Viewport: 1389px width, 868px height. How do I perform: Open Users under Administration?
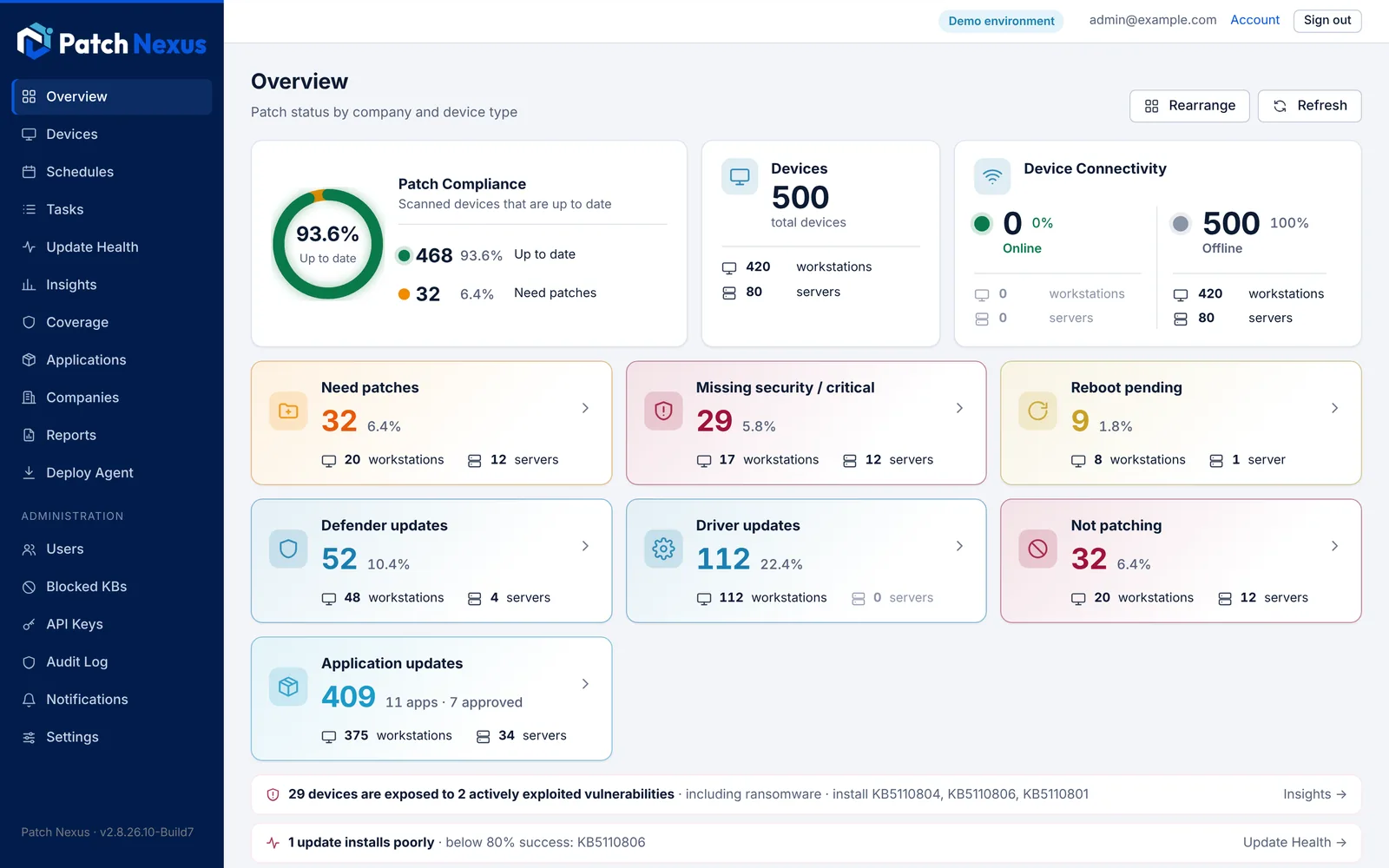pos(112,549)
